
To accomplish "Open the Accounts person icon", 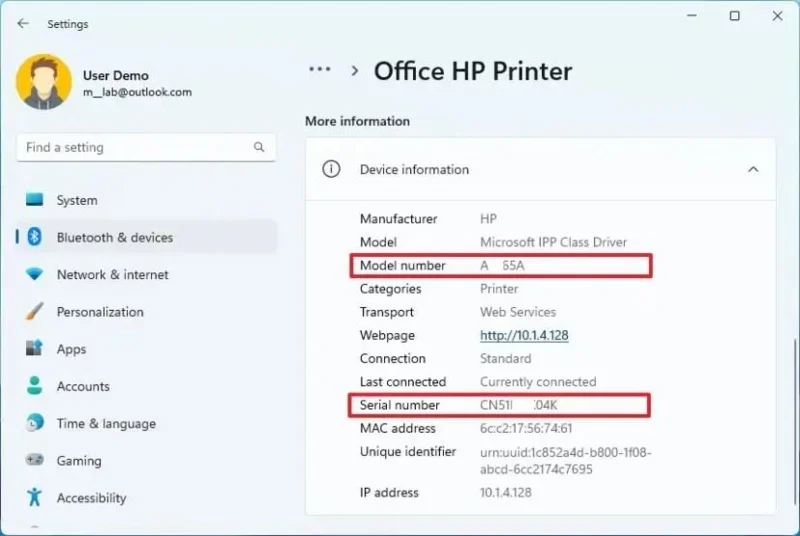I will [x=35, y=386].
